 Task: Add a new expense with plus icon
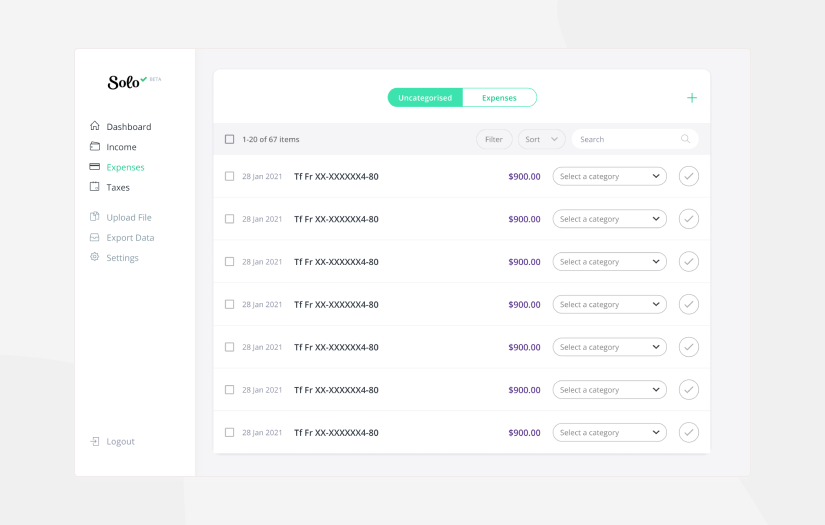[691, 98]
